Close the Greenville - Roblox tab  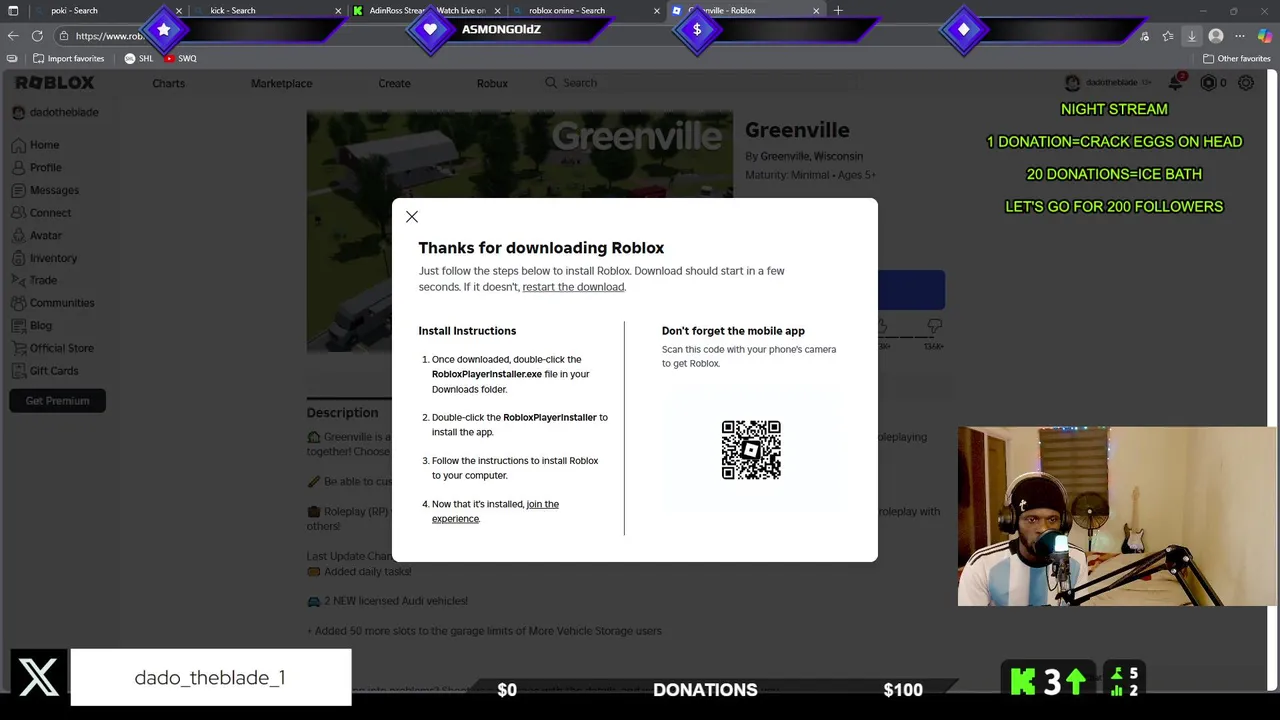click(816, 10)
